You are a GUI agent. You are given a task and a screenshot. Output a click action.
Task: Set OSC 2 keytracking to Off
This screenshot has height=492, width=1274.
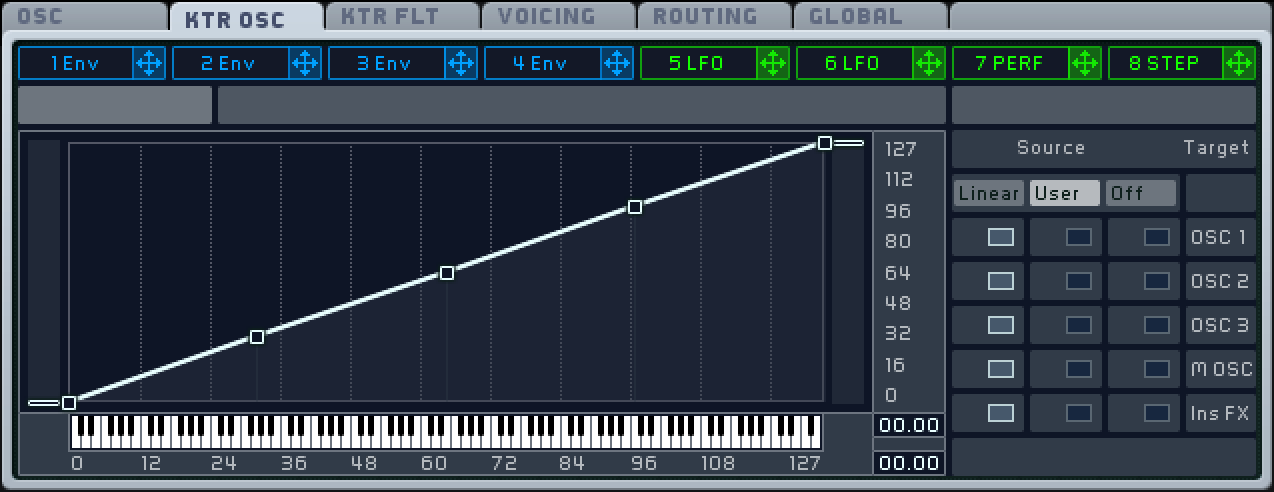click(x=1157, y=281)
